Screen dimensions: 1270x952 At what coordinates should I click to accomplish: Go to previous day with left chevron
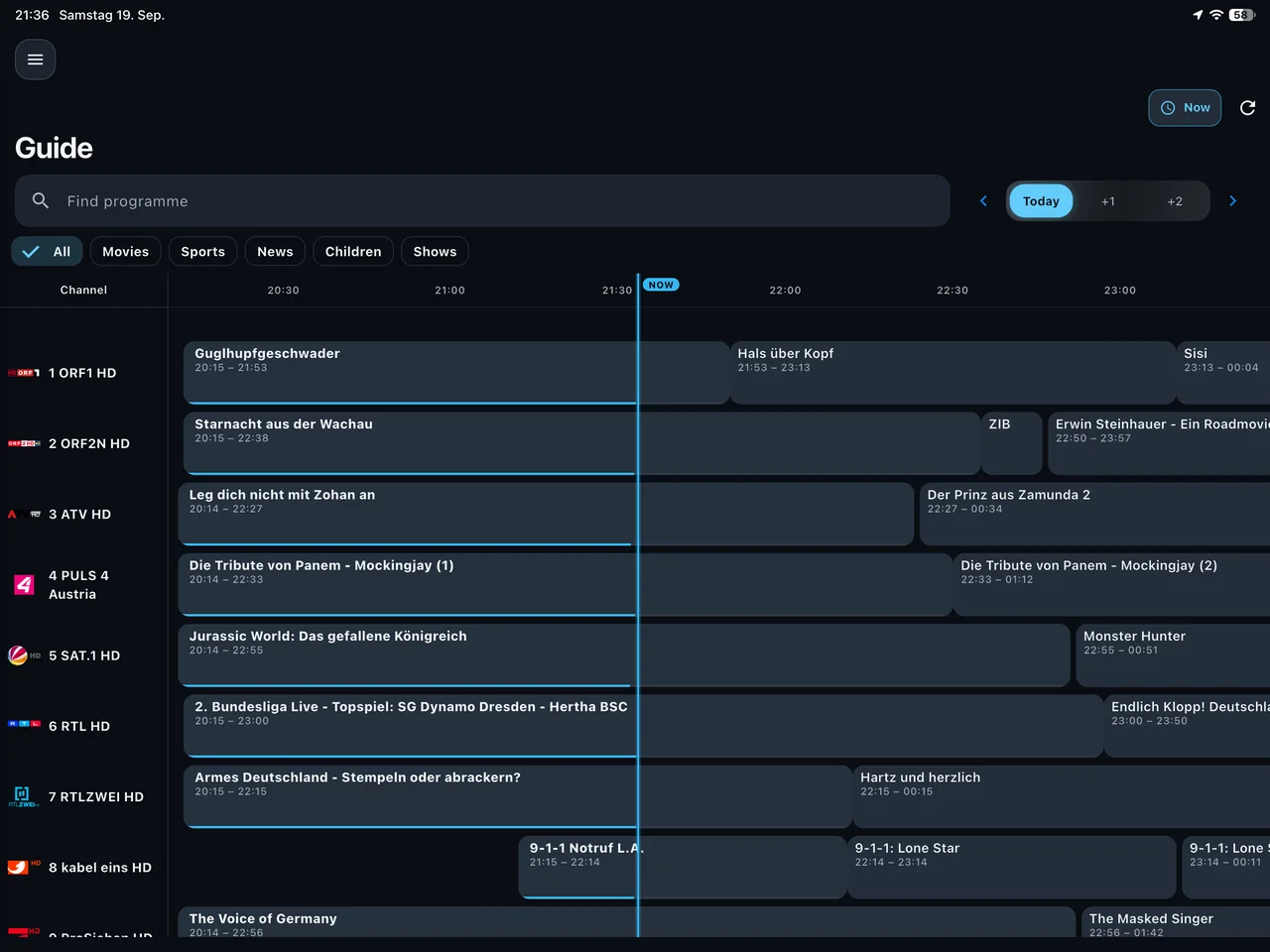tap(983, 200)
